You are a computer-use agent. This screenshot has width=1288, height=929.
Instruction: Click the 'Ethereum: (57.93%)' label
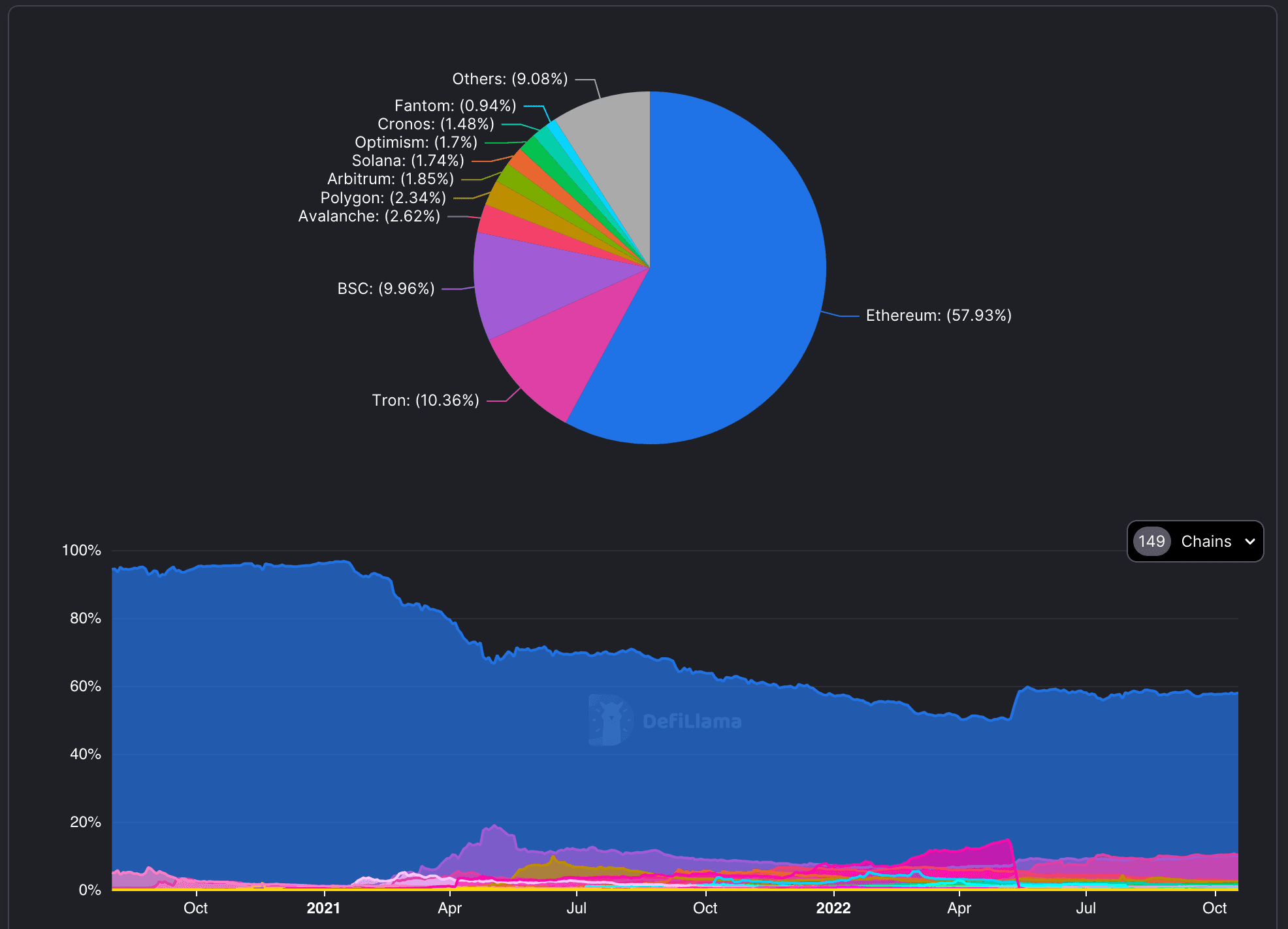[939, 316]
